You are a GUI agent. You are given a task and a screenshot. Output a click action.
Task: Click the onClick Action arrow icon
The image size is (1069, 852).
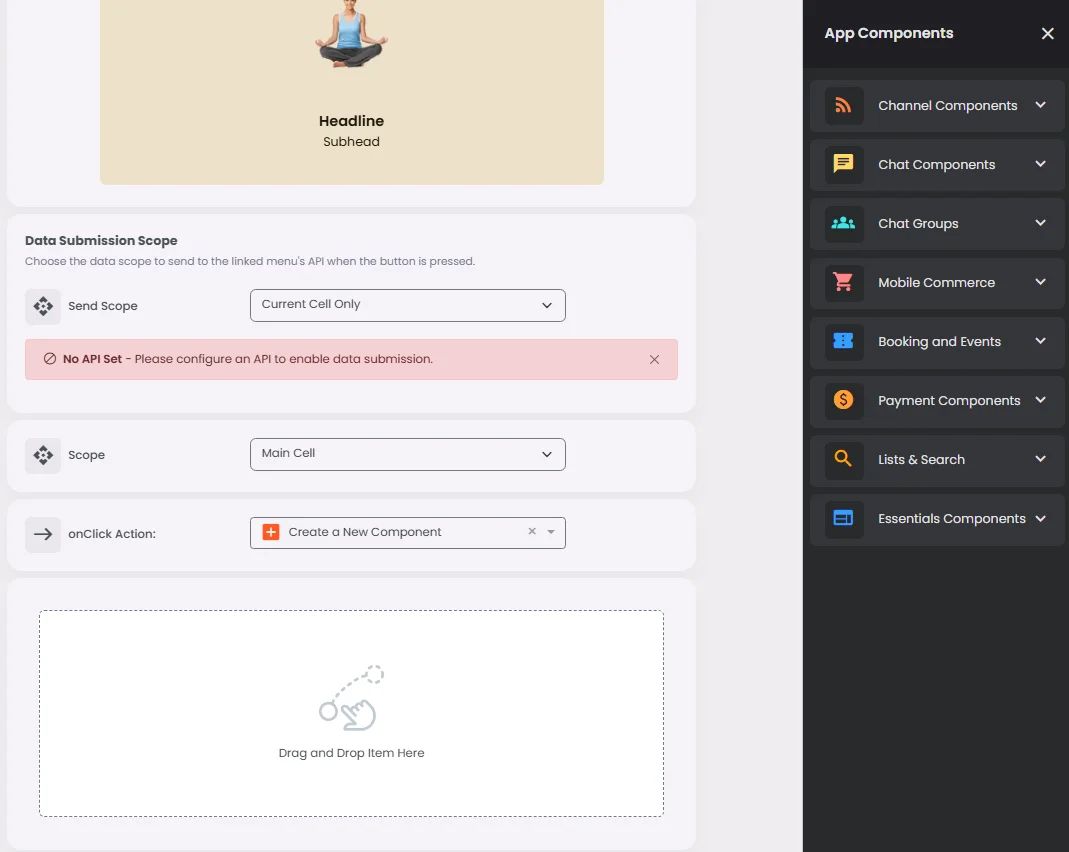point(43,534)
